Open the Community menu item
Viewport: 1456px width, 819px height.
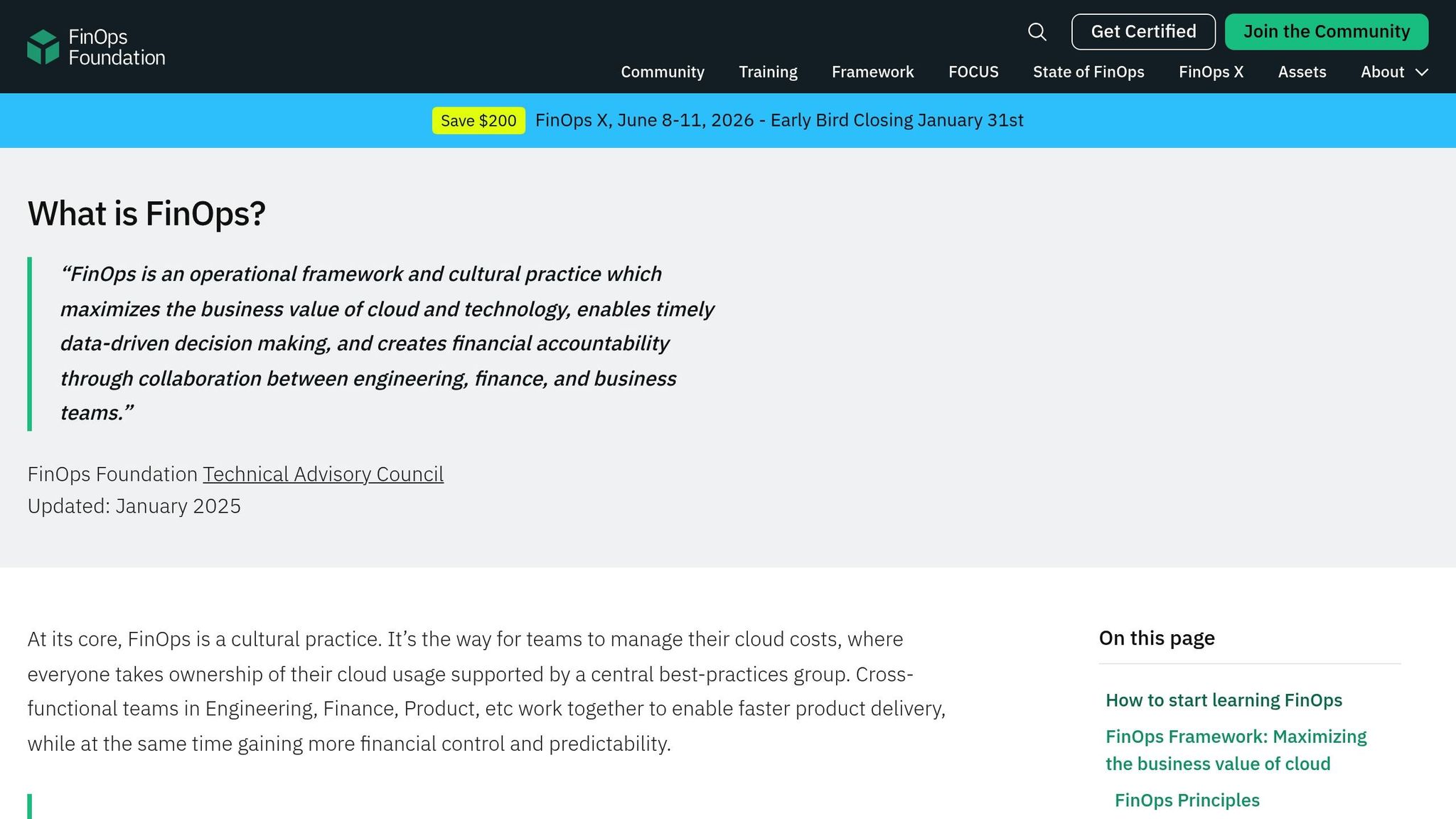click(662, 73)
